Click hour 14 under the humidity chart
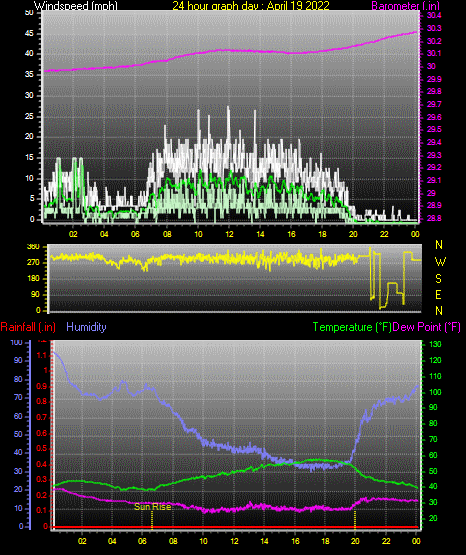466x555 pixels. coord(264,541)
